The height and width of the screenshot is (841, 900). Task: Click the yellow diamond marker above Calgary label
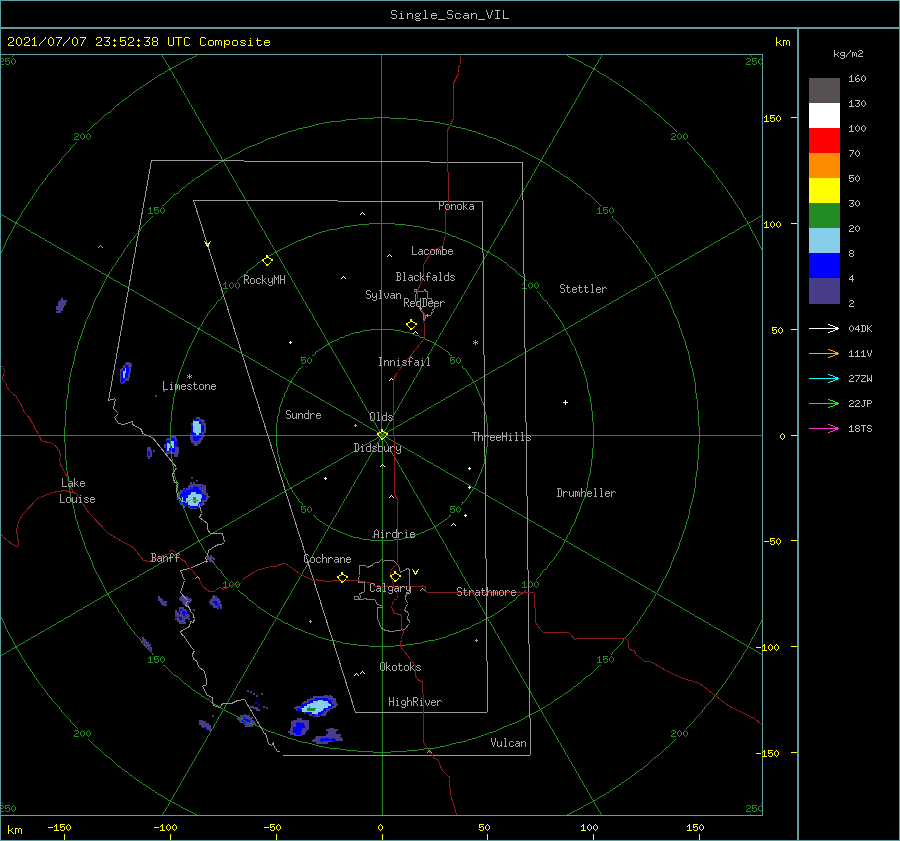pyautogui.click(x=395, y=576)
